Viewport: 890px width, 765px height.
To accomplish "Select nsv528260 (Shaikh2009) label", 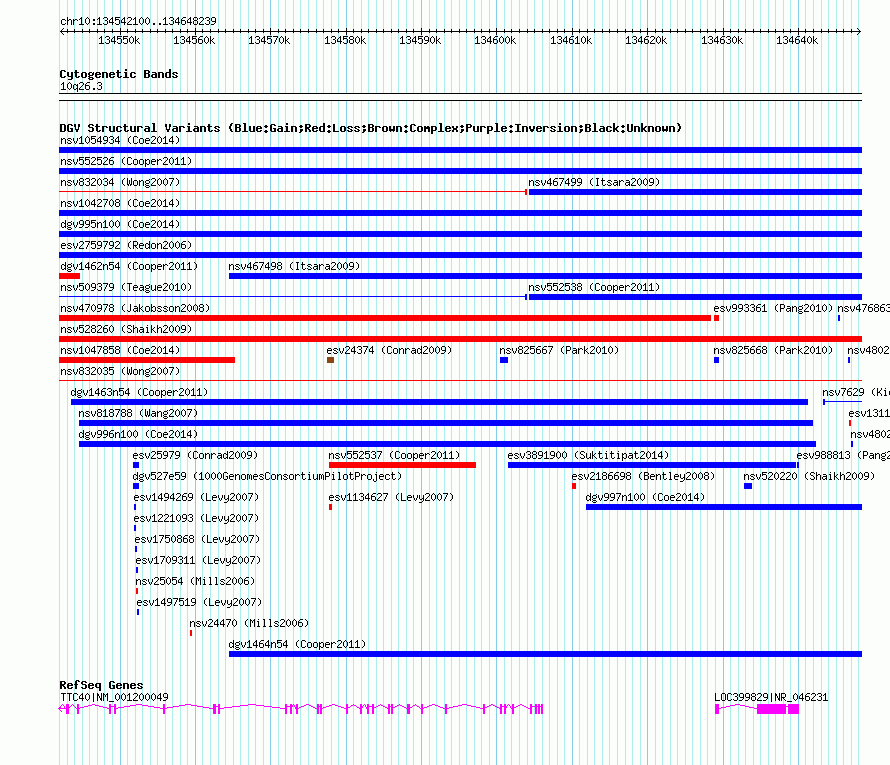I will point(126,329).
